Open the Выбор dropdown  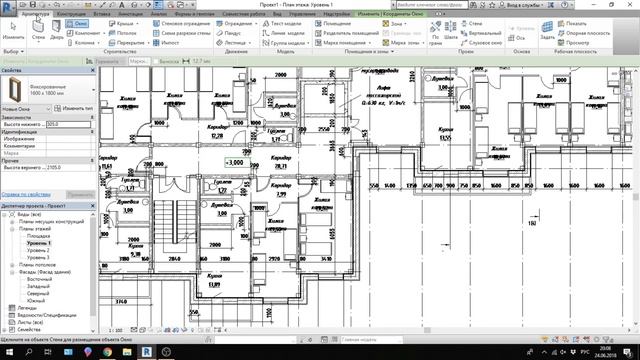(13, 52)
